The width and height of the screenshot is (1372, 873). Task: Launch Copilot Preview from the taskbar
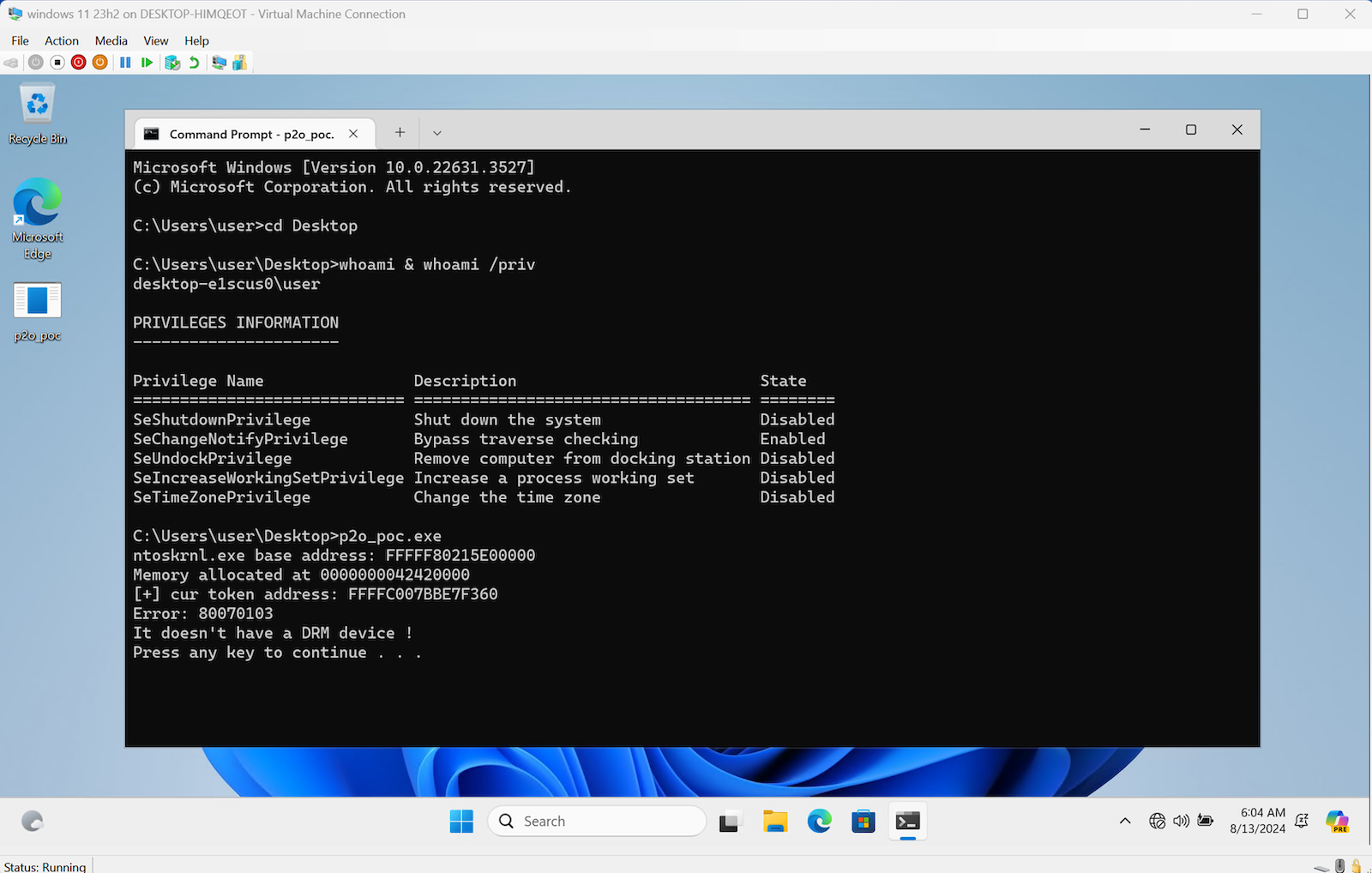pos(1338,822)
